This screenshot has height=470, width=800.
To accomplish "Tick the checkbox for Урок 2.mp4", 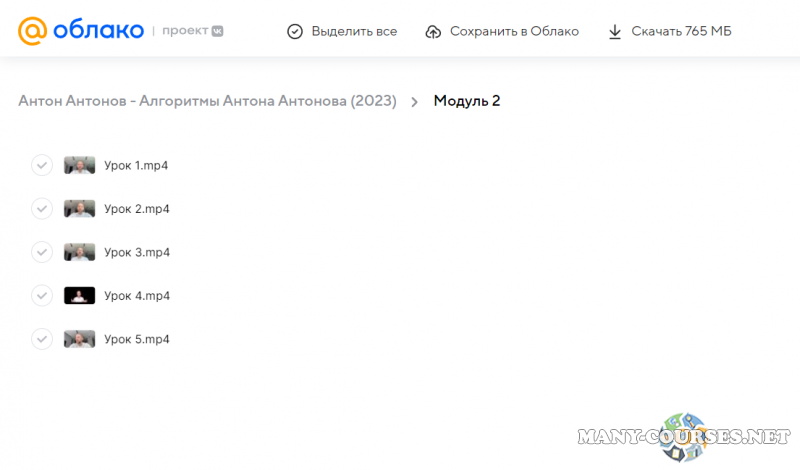I will 41,209.
